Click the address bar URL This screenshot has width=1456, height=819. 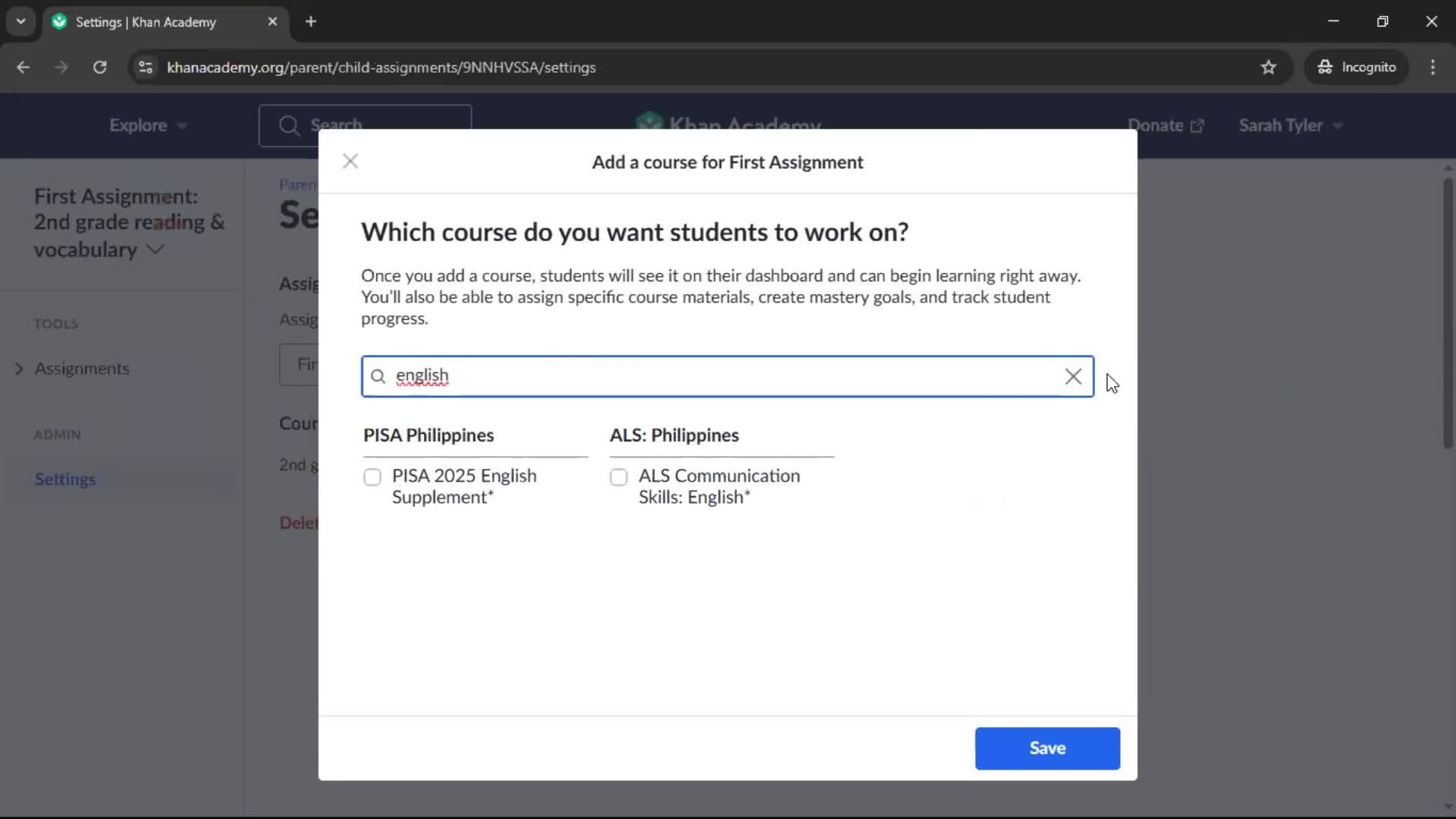[x=381, y=67]
